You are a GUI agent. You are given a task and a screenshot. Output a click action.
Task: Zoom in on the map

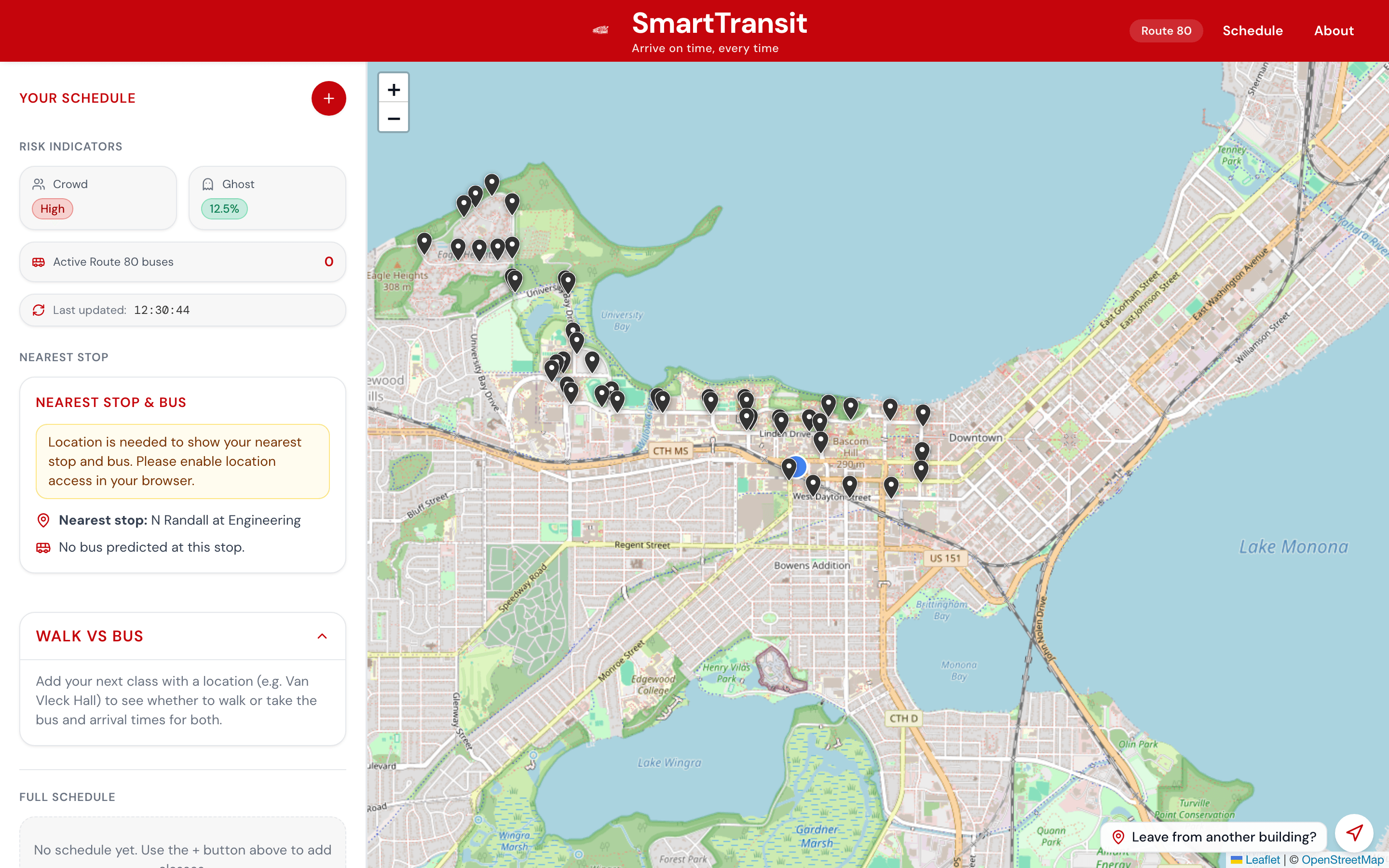(x=394, y=89)
